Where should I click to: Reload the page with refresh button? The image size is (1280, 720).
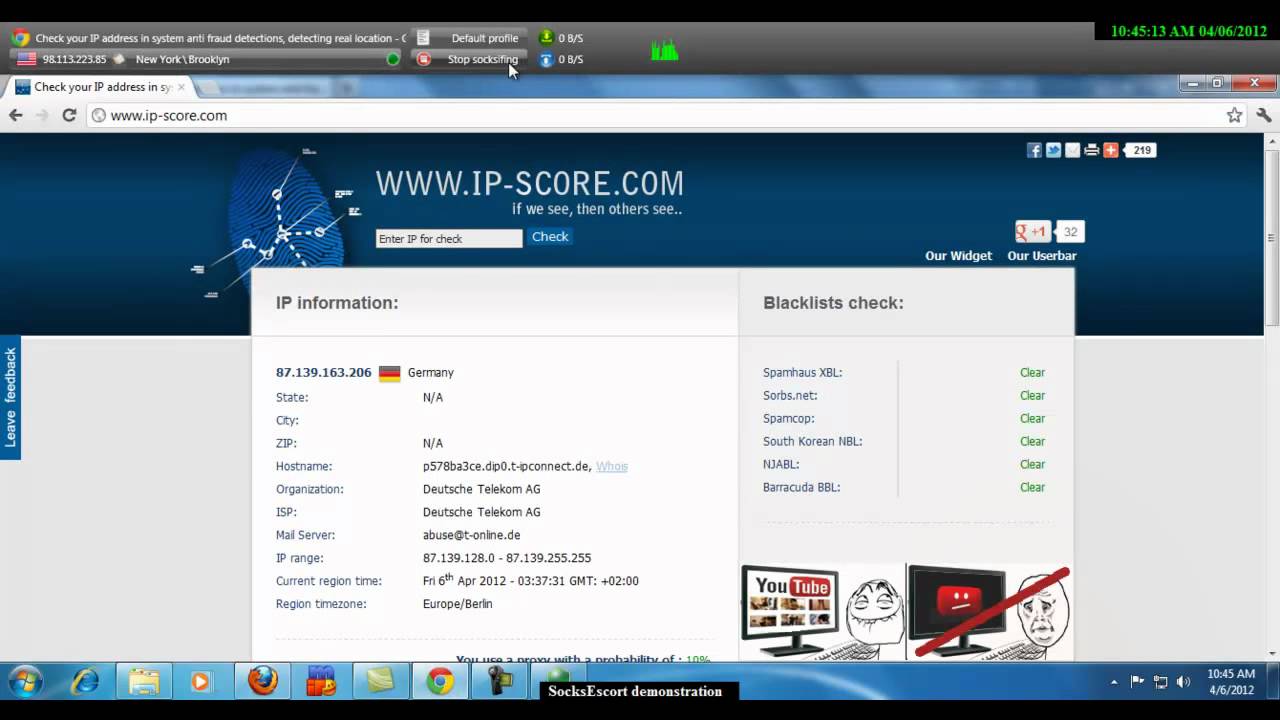click(x=69, y=115)
